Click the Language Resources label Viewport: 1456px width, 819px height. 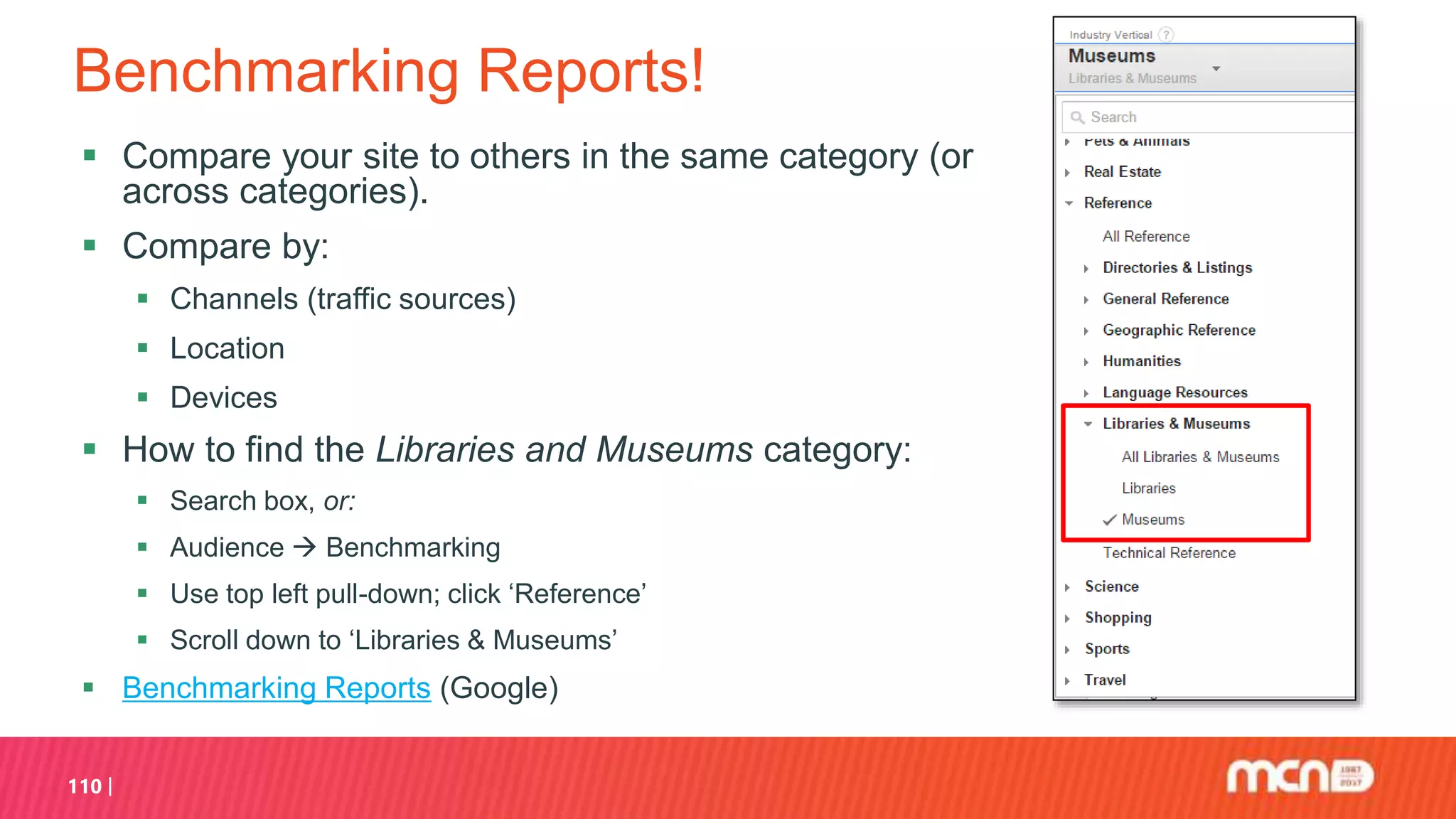coord(1174,392)
